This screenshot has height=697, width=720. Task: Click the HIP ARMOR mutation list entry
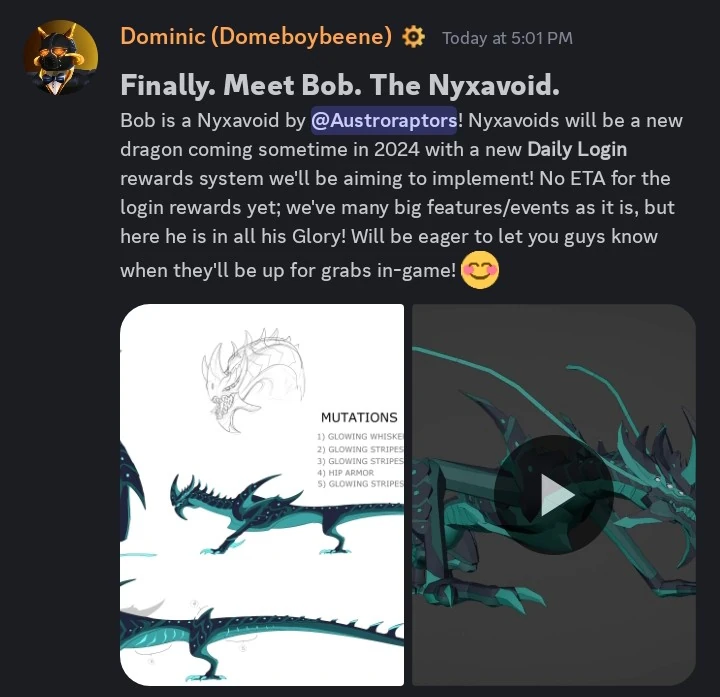345,472
